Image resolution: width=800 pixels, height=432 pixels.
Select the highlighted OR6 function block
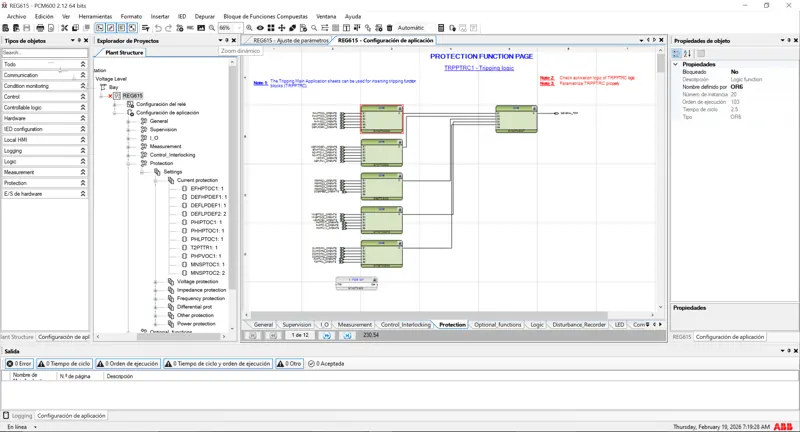pyautogui.click(x=382, y=119)
